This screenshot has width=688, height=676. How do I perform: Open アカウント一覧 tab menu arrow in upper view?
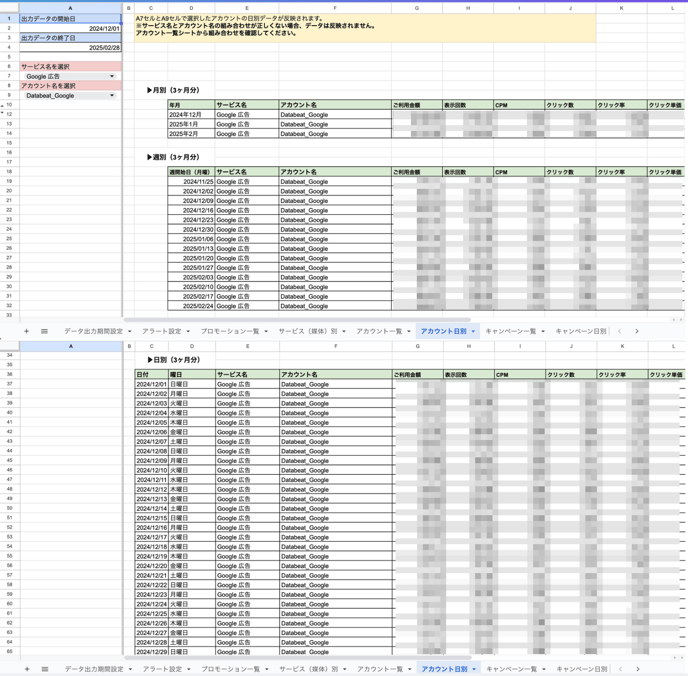[409, 331]
